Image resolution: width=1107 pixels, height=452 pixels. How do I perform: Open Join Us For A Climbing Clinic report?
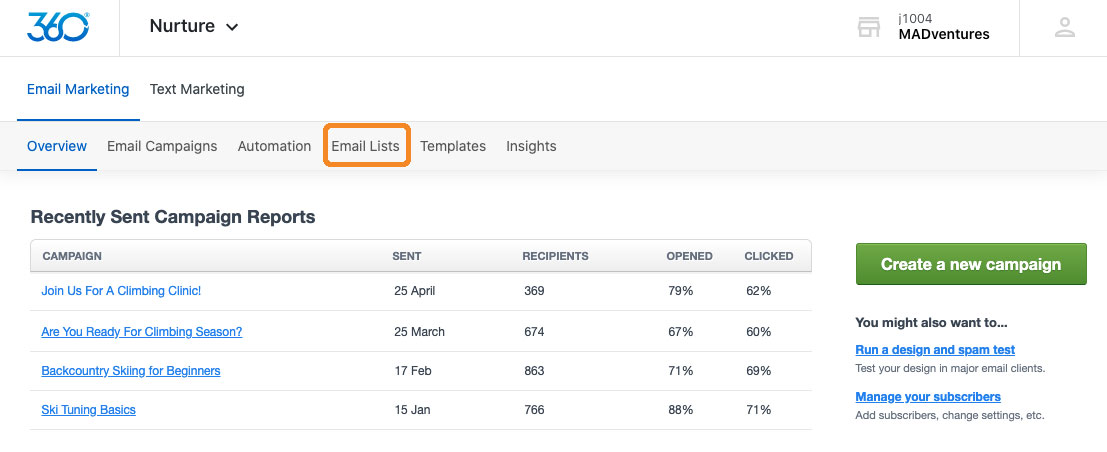[x=121, y=290]
